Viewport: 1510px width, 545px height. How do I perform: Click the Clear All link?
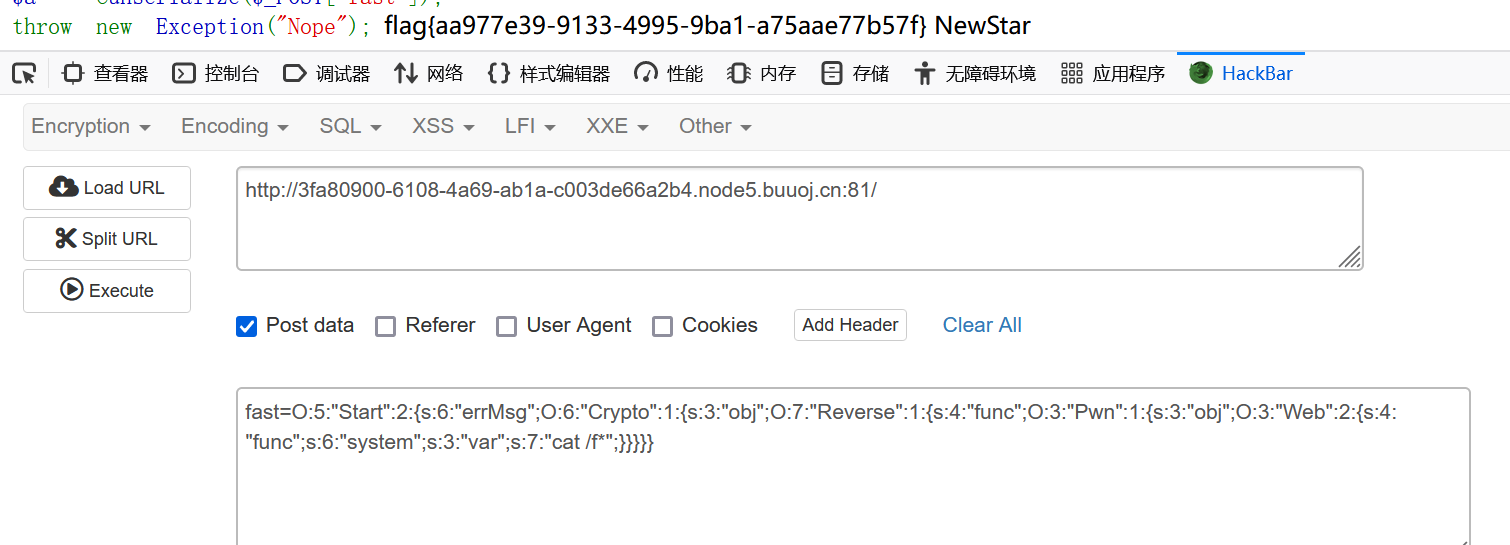click(982, 325)
